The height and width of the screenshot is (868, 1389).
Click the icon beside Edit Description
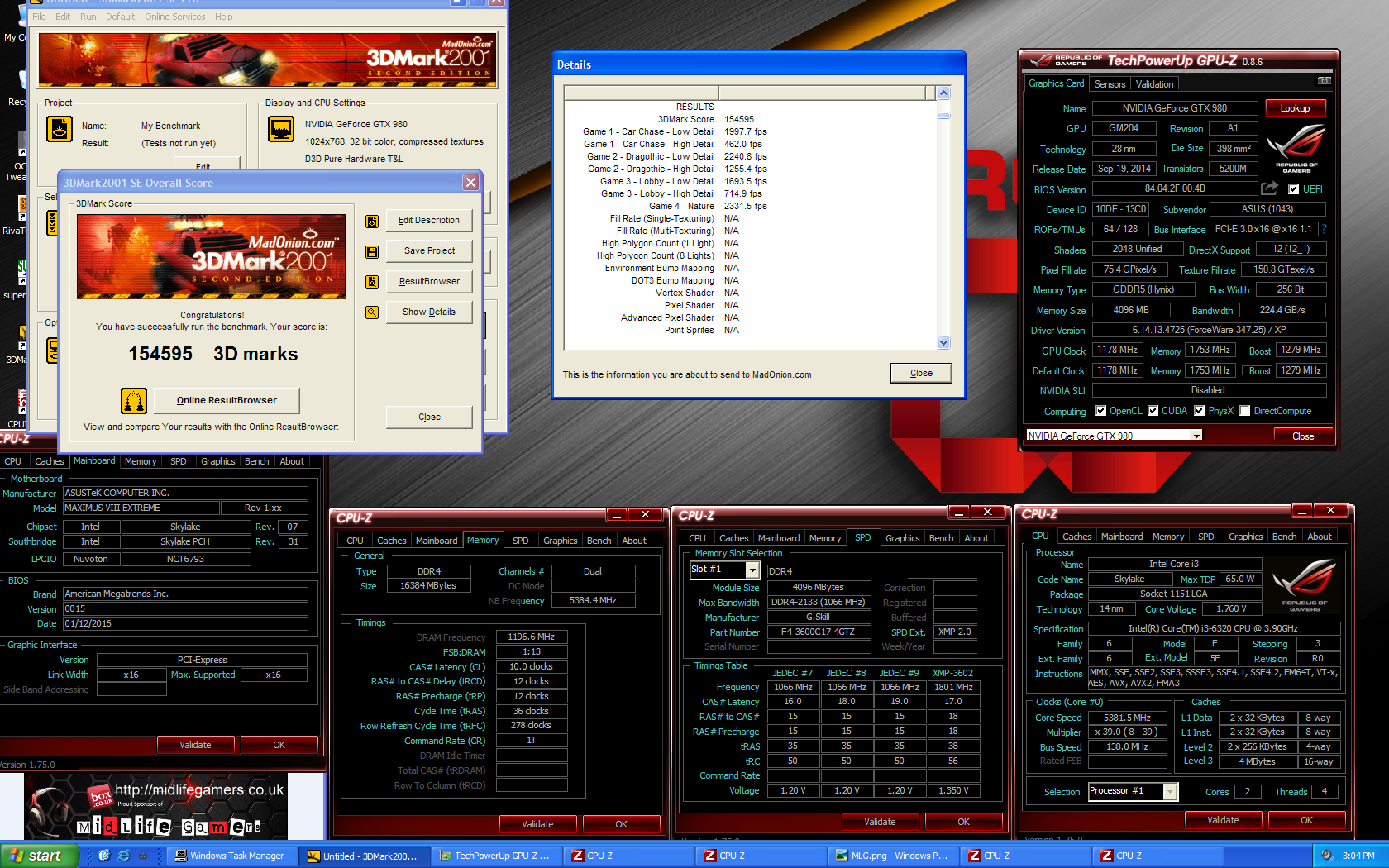(x=372, y=221)
